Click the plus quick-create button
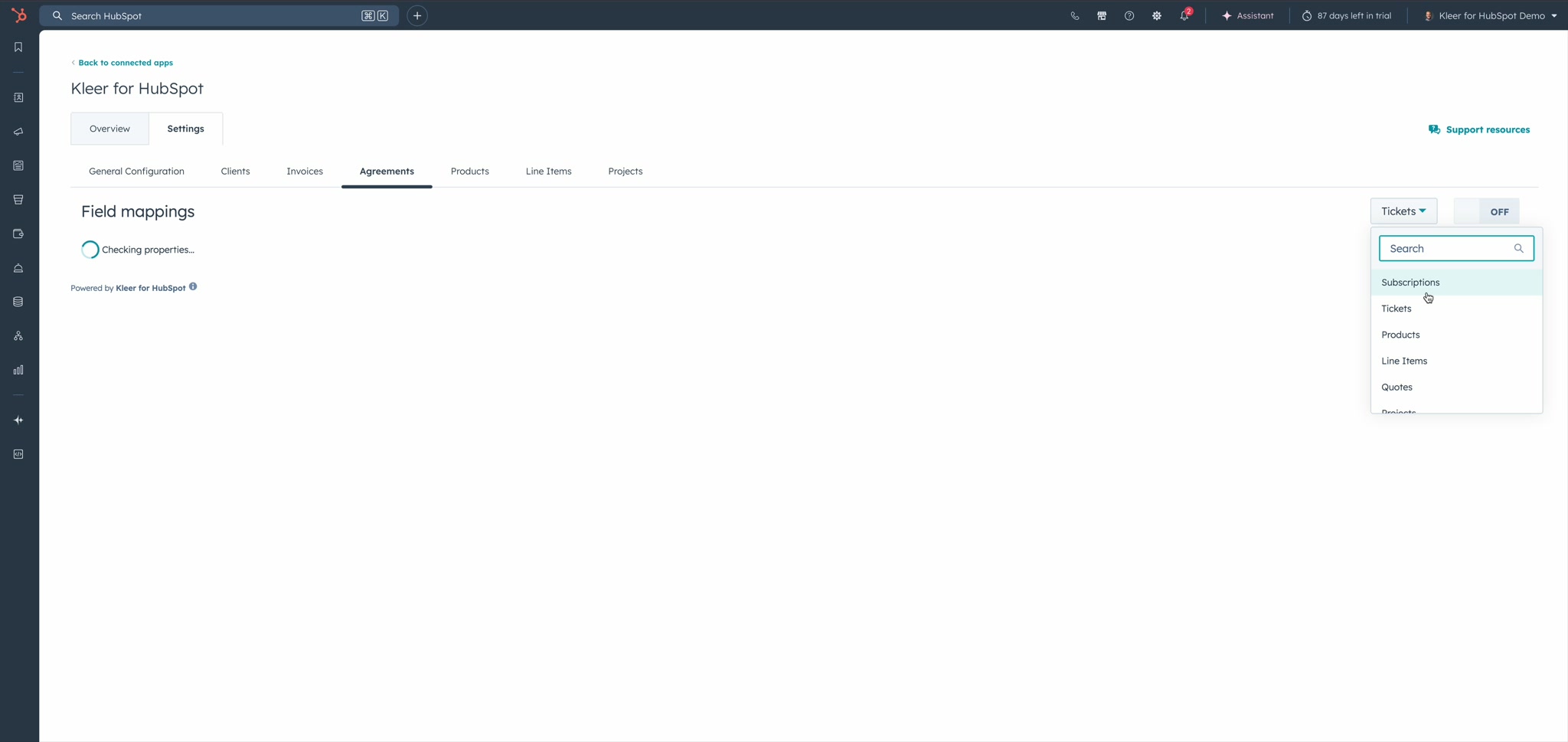This screenshot has width=1568, height=742. point(417,15)
